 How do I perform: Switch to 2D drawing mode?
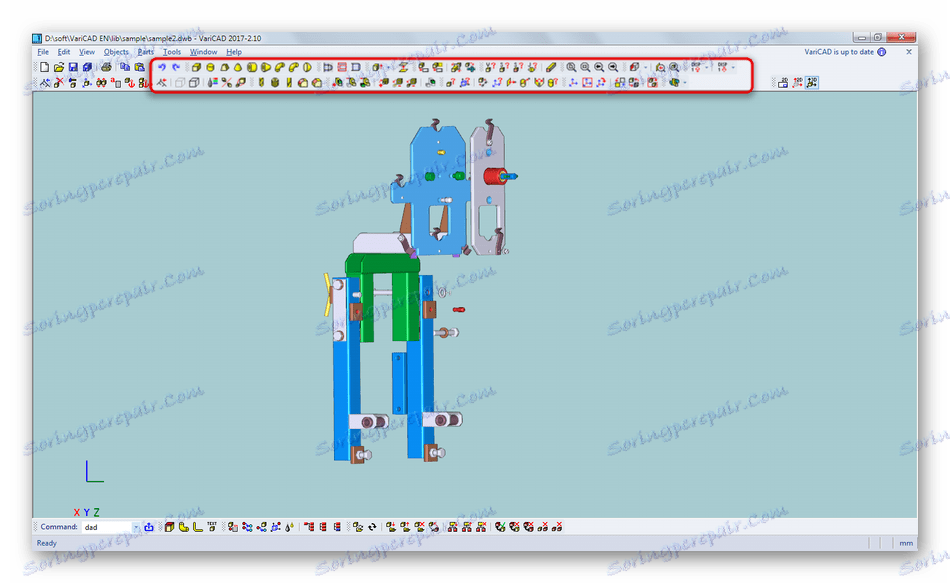[783, 82]
